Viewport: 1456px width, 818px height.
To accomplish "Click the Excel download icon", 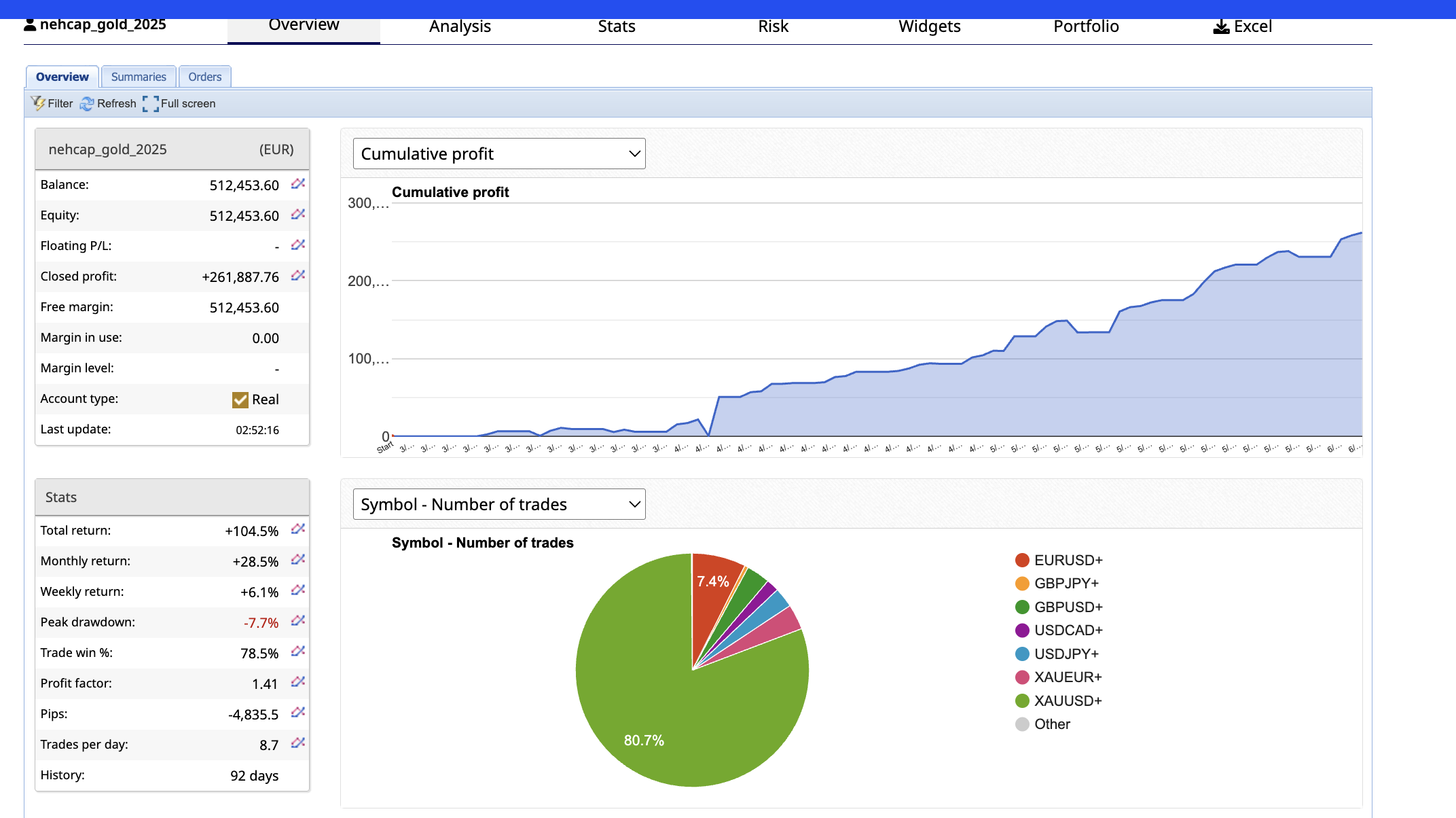I will click(1221, 26).
